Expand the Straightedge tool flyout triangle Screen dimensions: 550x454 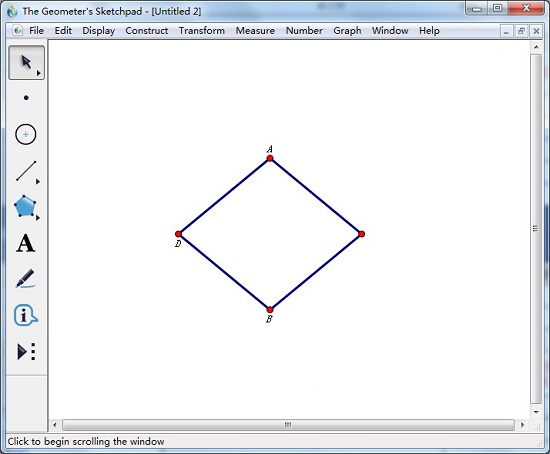pos(38,182)
